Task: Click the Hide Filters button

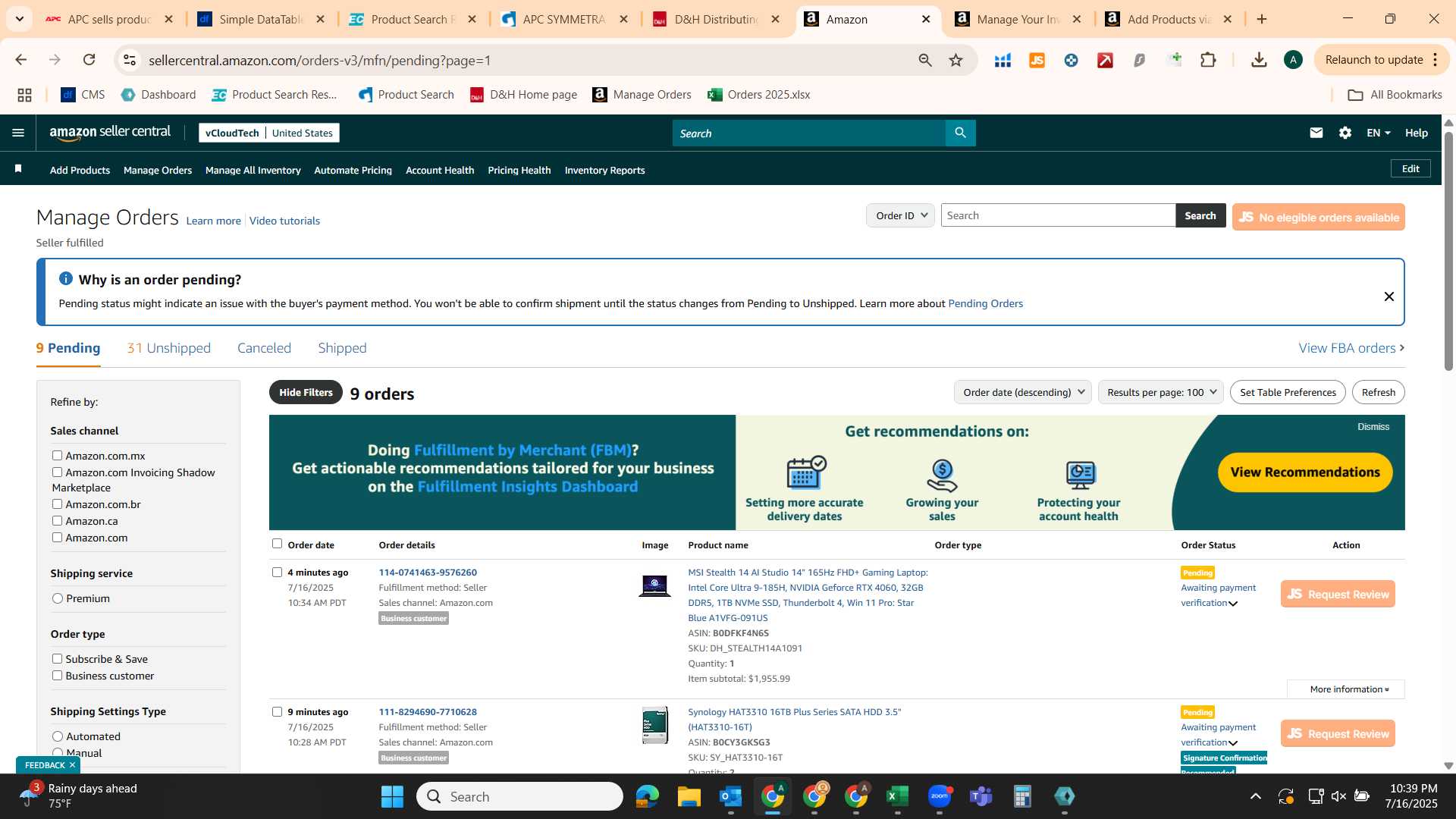Action: 306,392
